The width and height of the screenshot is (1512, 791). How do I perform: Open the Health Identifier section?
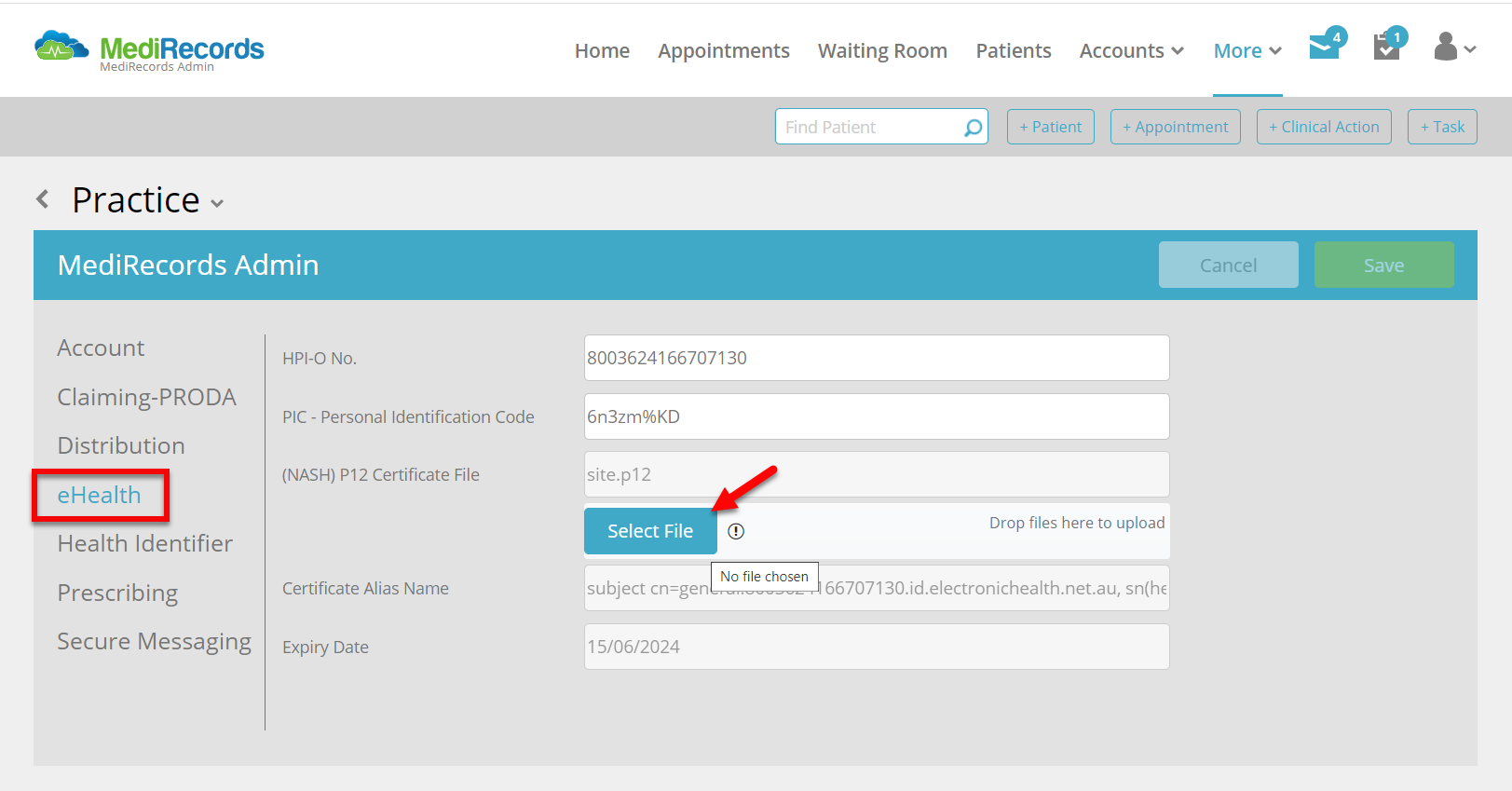145,543
